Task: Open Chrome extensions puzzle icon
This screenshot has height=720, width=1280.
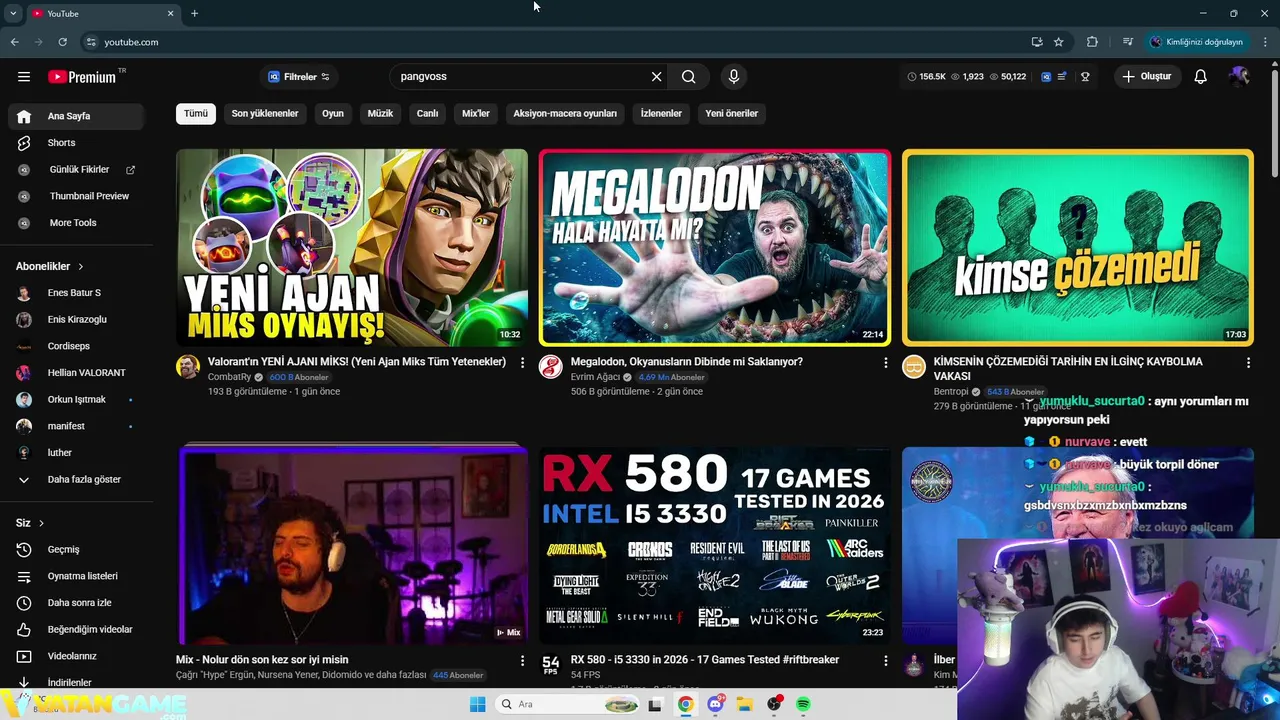Action: (x=1092, y=42)
